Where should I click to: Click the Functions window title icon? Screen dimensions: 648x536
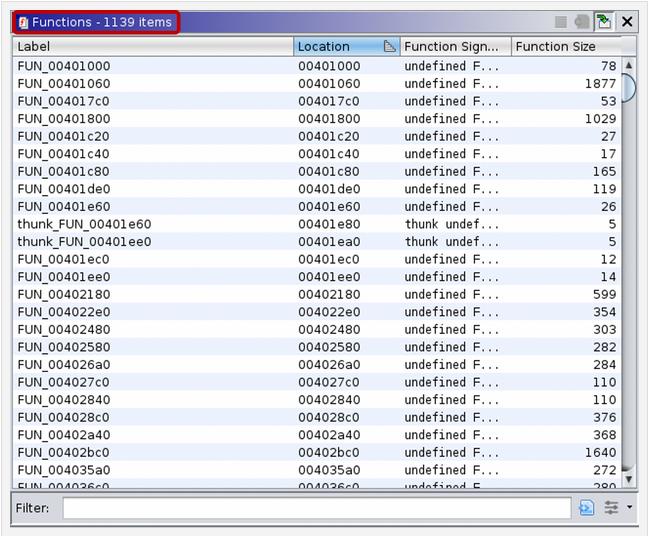pyautogui.click(x=23, y=22)
